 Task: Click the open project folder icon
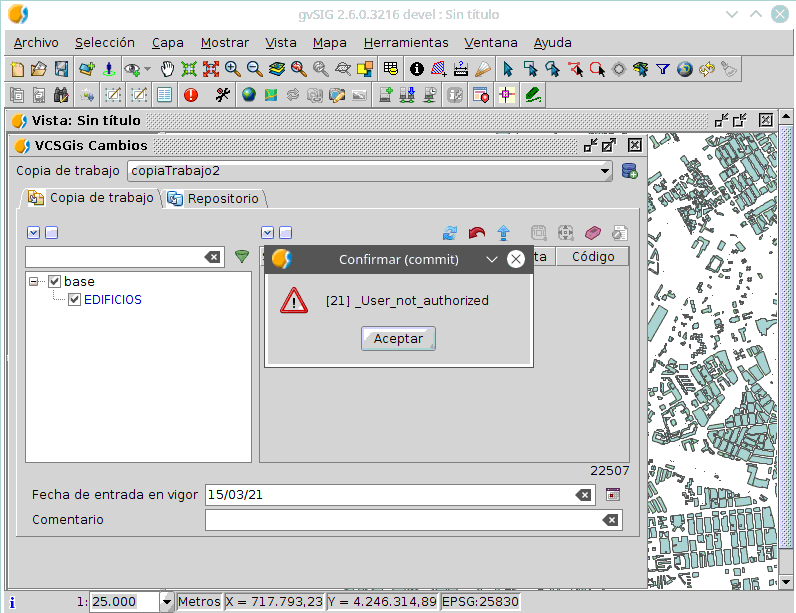(39, 69)
